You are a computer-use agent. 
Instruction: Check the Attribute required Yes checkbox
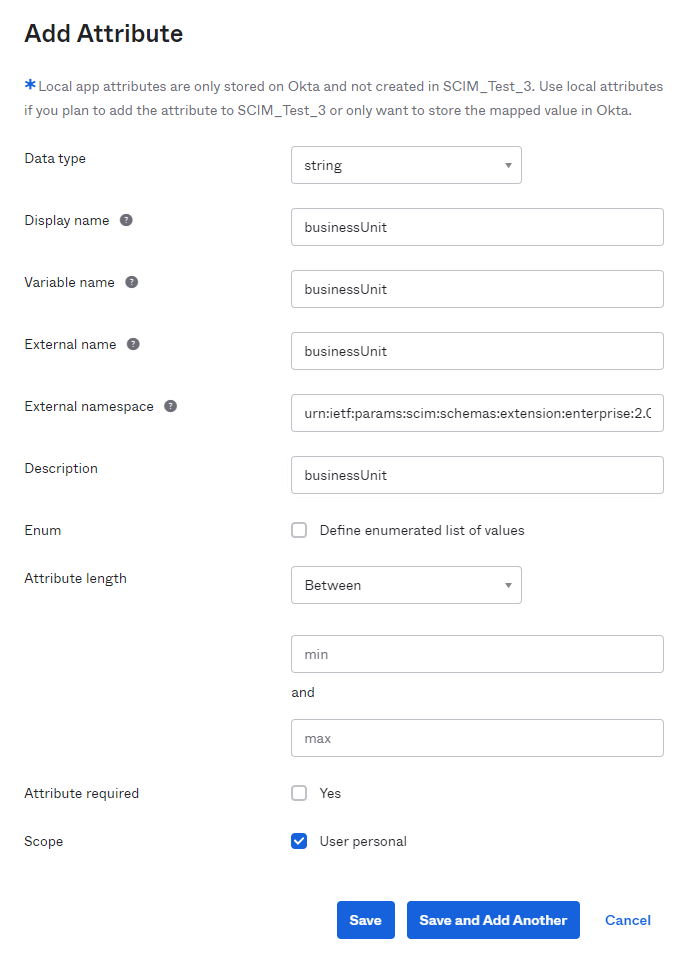[x=299, y=793]
